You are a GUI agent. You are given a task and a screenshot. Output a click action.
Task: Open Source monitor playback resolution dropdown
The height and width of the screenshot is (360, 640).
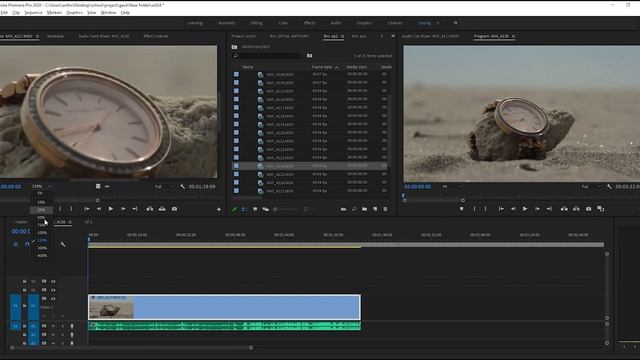point(164,187)
